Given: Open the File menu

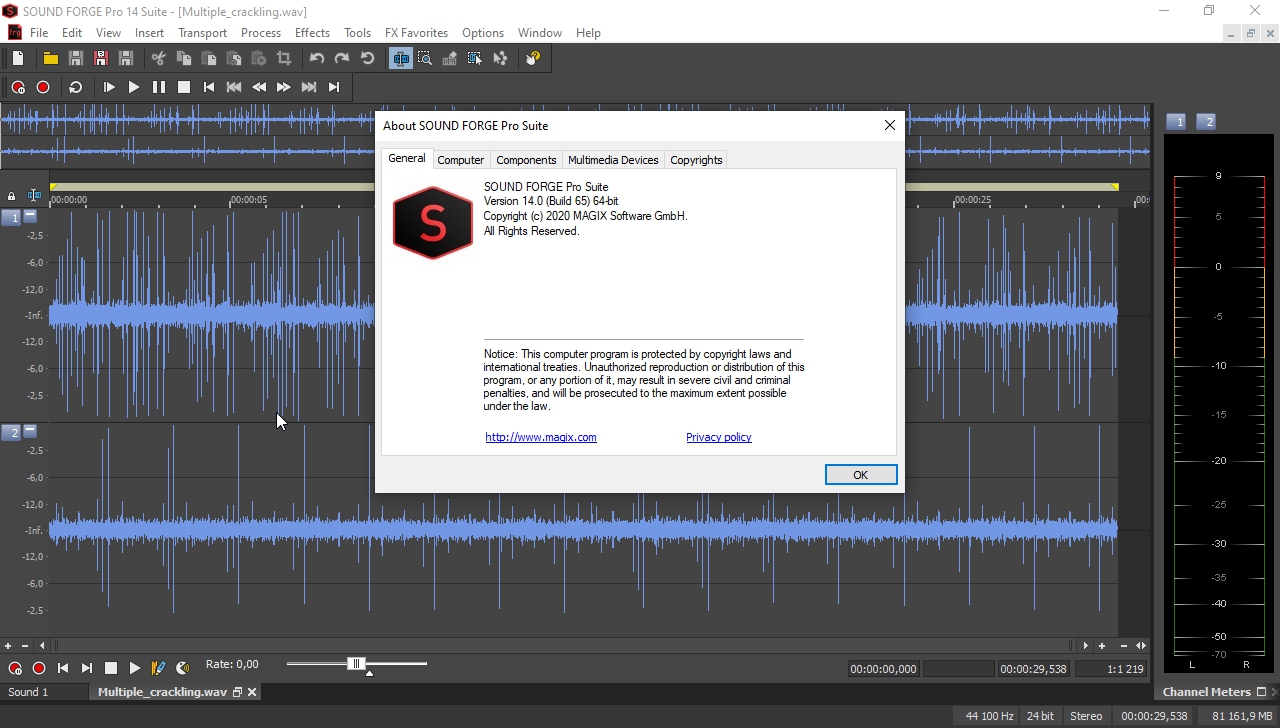Looking at the screenshot, I should tap(39, 33).
